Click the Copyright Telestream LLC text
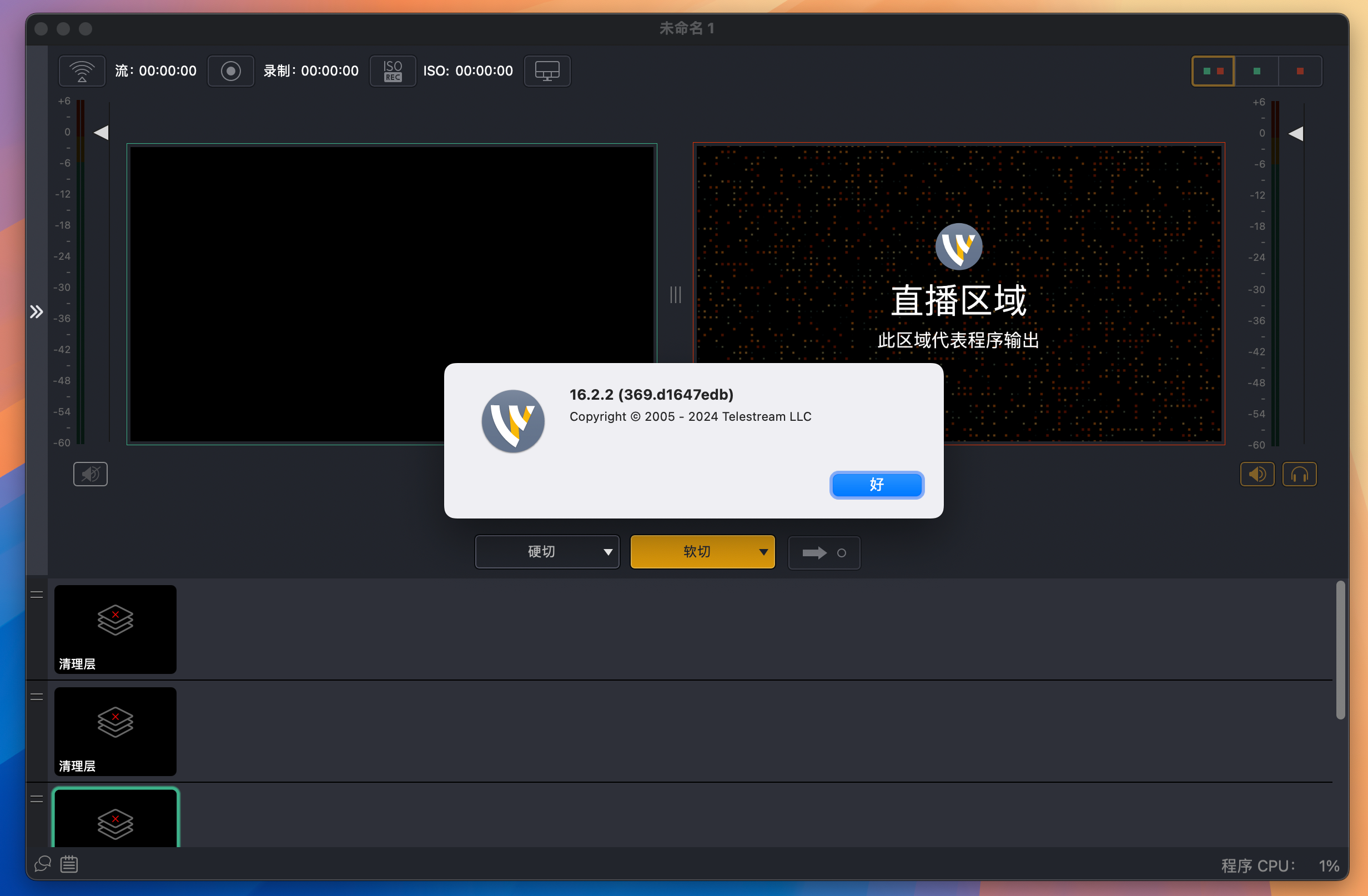This screenshot has width=1368, height=896. click(x=690, y=417)
